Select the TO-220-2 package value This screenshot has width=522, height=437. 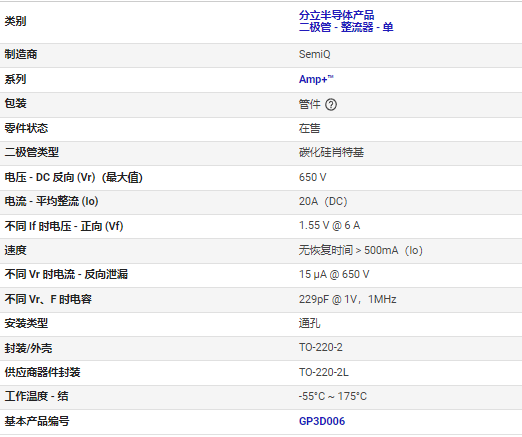click(320, 347)
